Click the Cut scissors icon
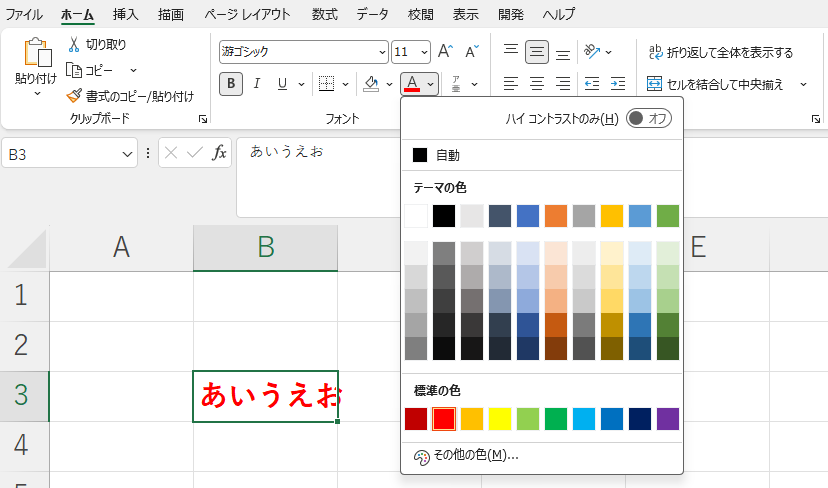Viewport: 828px width, 488px height. tap(74, 44)
